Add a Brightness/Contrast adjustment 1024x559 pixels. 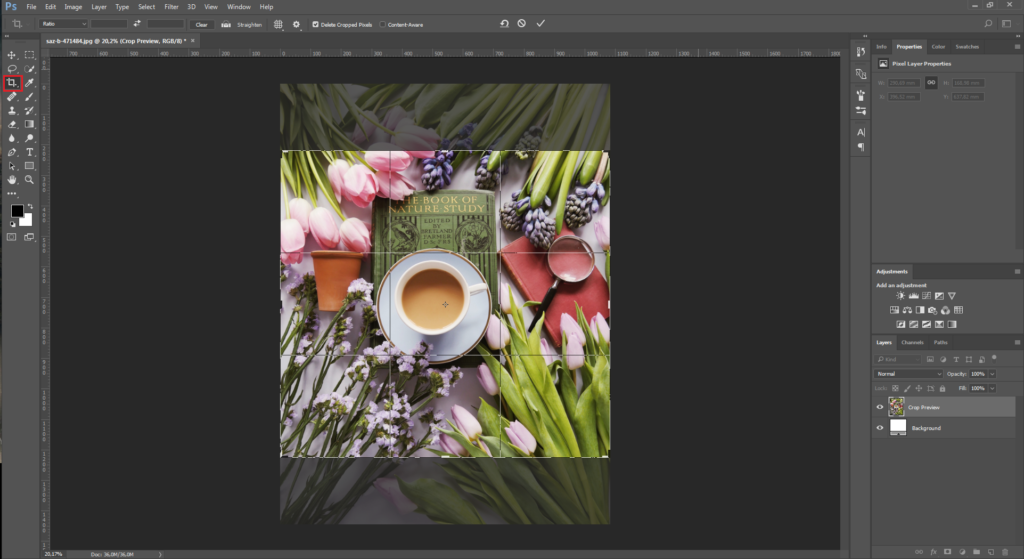click(x=901, y=296)
